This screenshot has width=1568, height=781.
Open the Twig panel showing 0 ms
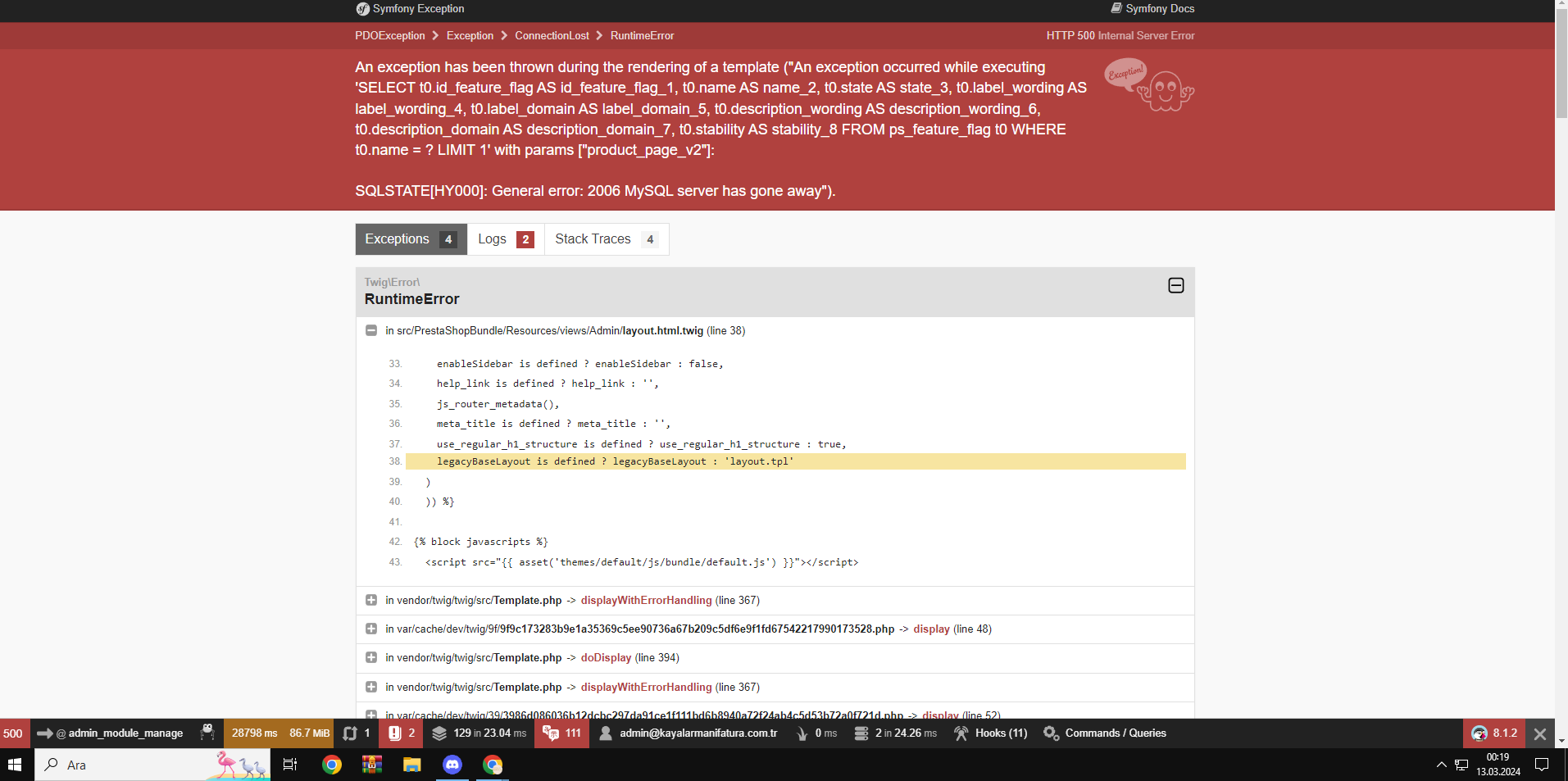pos(816,733)
